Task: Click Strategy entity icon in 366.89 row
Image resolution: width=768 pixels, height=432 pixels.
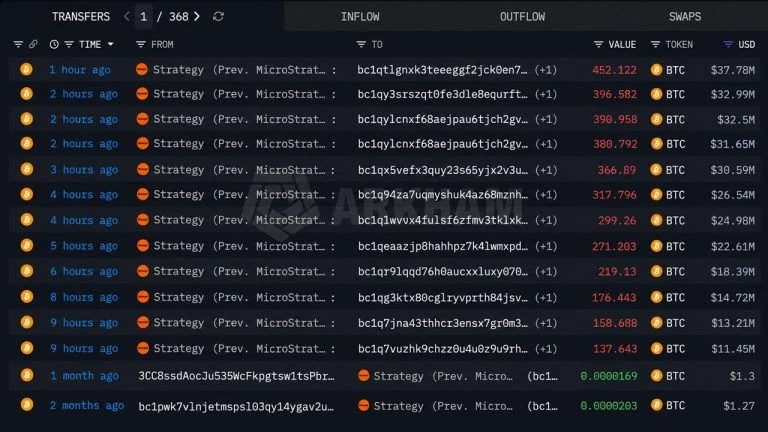Action: coord(143,169)
